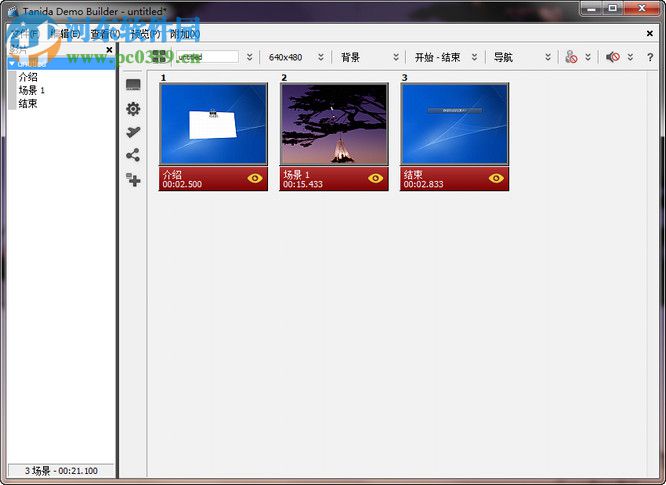Click the grid icon beside the title field
The image size is (666, 485).
158,56
